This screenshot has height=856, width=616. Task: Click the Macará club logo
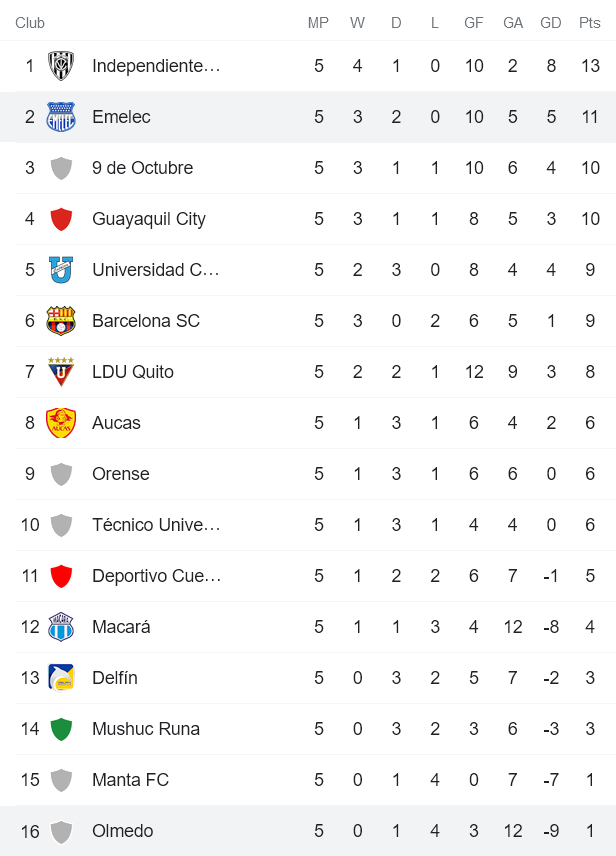pos(62,627)
